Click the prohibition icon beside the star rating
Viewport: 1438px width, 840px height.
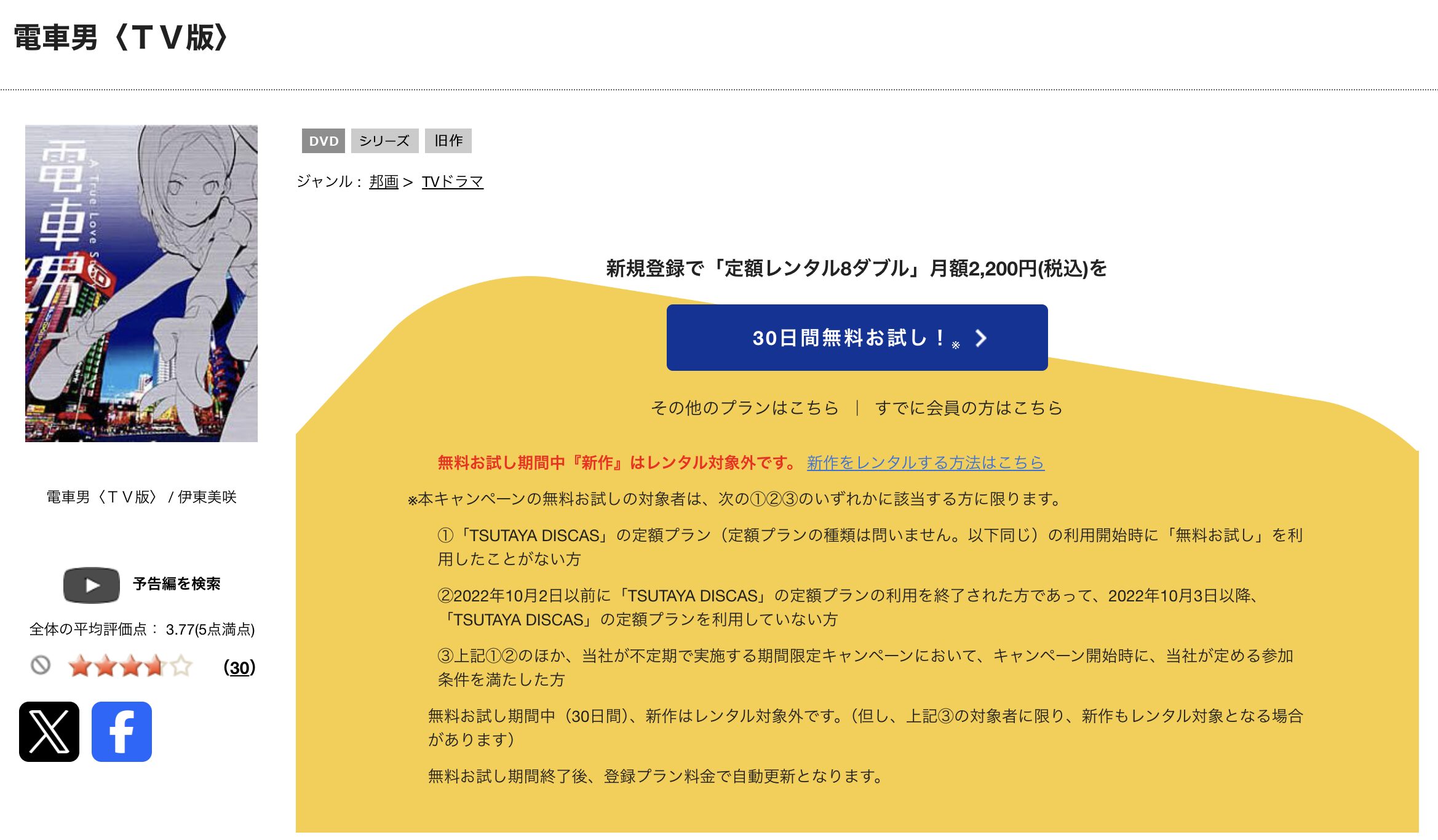click(41, 665)
